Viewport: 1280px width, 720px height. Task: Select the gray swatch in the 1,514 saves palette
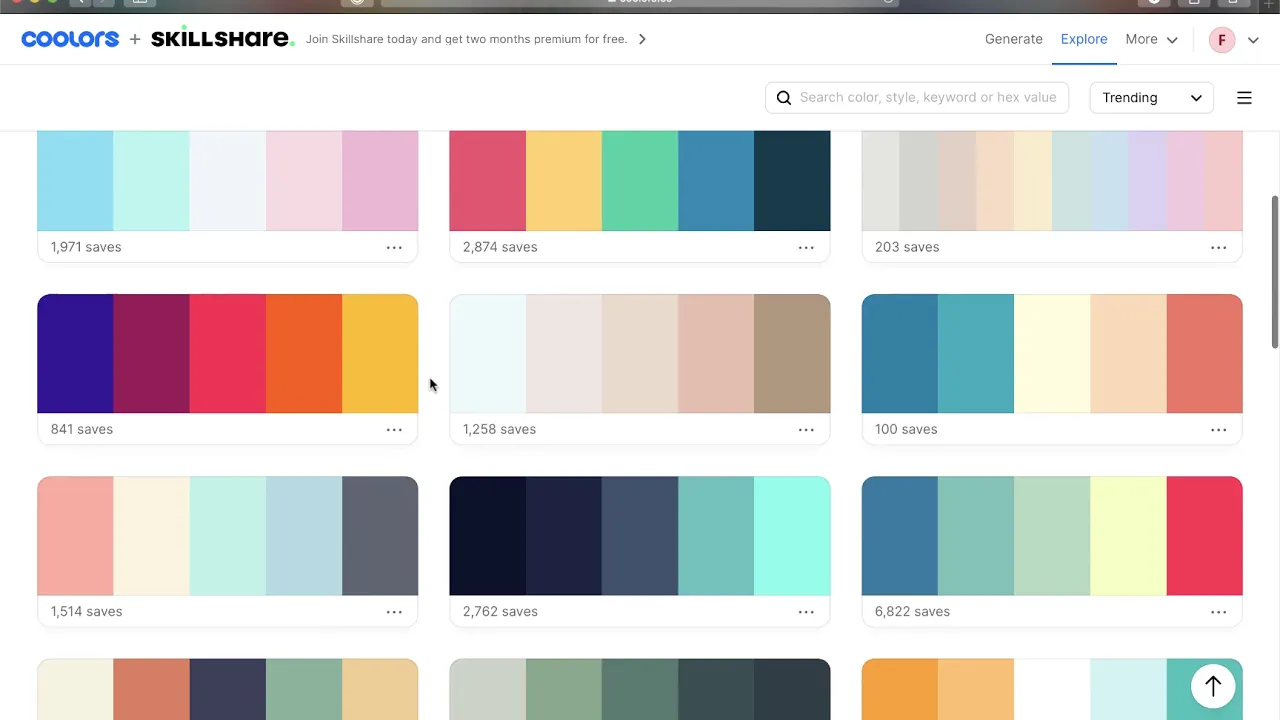point(380,536)
